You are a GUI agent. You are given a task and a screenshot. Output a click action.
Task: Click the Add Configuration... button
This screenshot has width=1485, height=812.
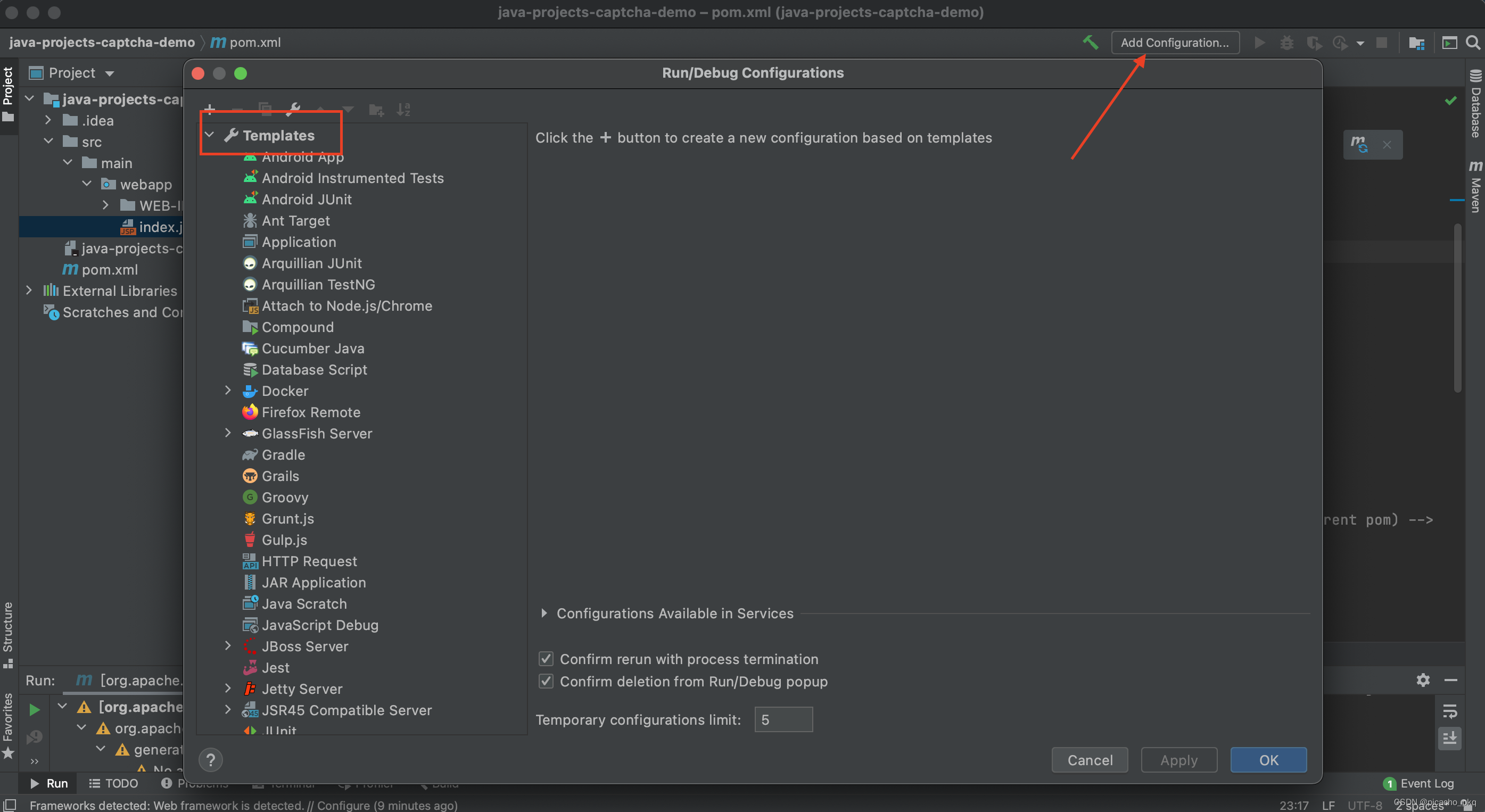click(1175, 43)
